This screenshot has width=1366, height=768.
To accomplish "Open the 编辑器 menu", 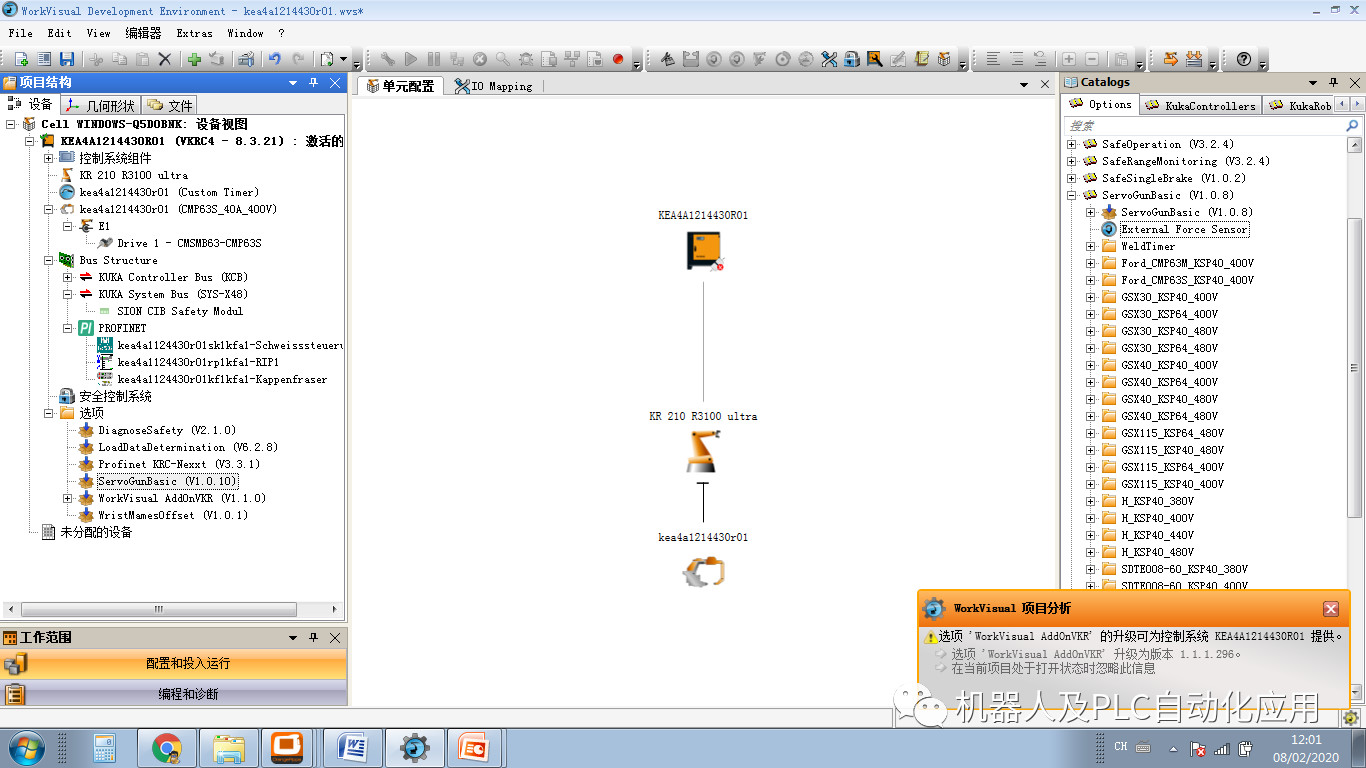I will tap(144, 33).
